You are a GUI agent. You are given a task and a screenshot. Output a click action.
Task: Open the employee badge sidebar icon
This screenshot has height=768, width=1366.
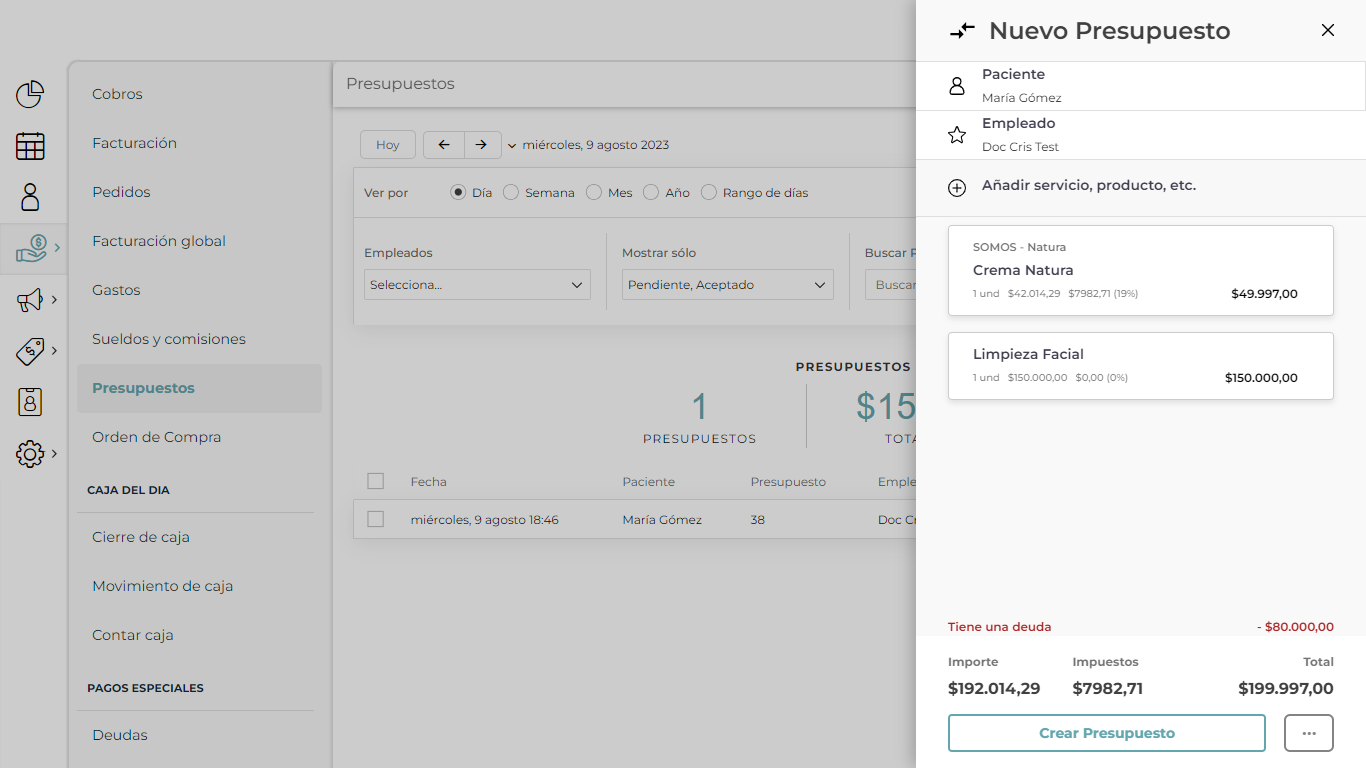tap(30, 402)
